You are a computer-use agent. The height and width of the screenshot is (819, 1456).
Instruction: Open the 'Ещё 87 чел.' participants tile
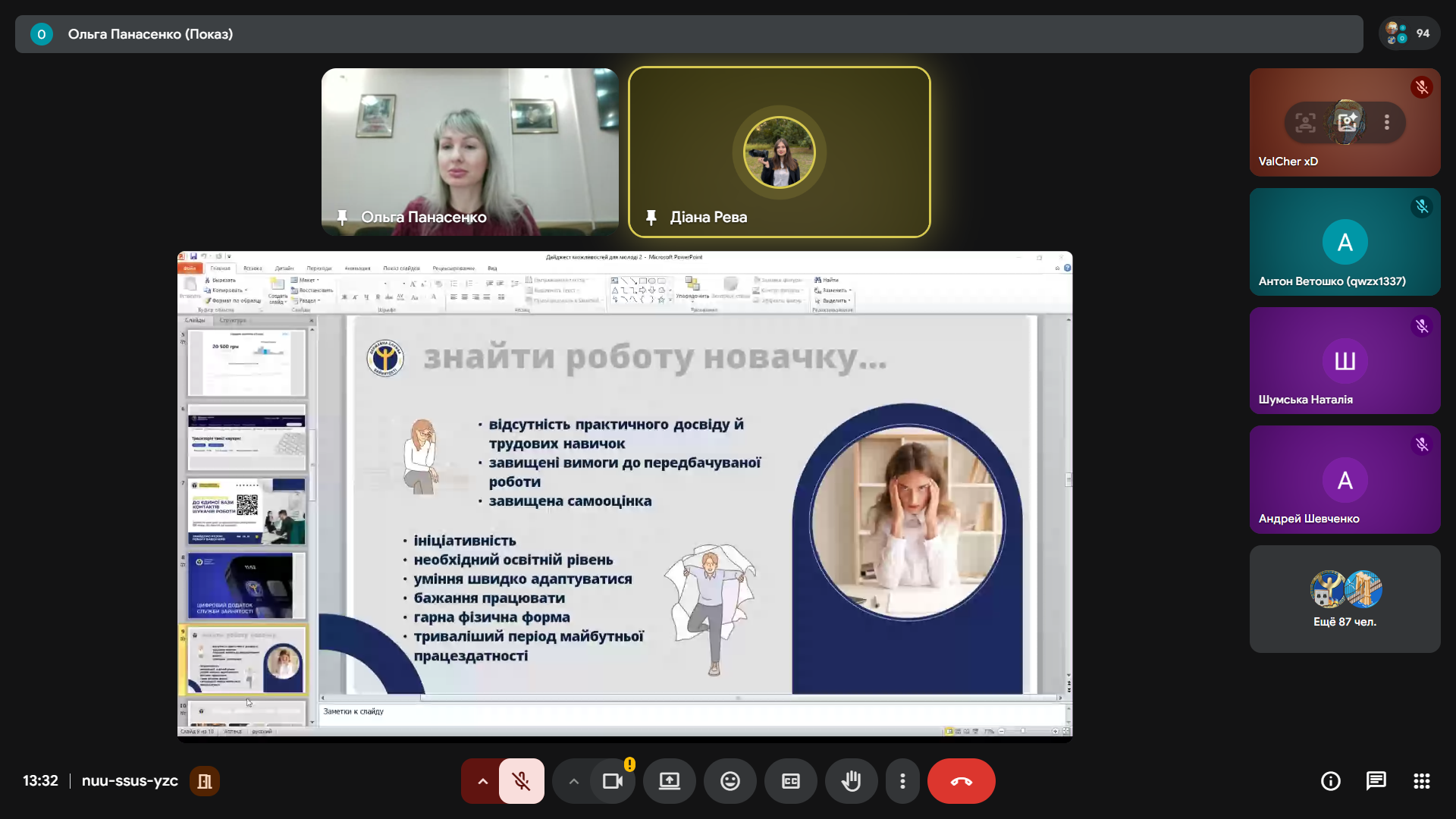click(1345, 599)
